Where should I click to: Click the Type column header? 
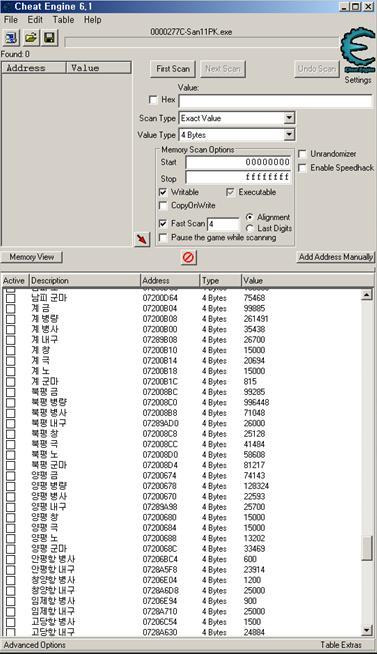coord(221,281)
